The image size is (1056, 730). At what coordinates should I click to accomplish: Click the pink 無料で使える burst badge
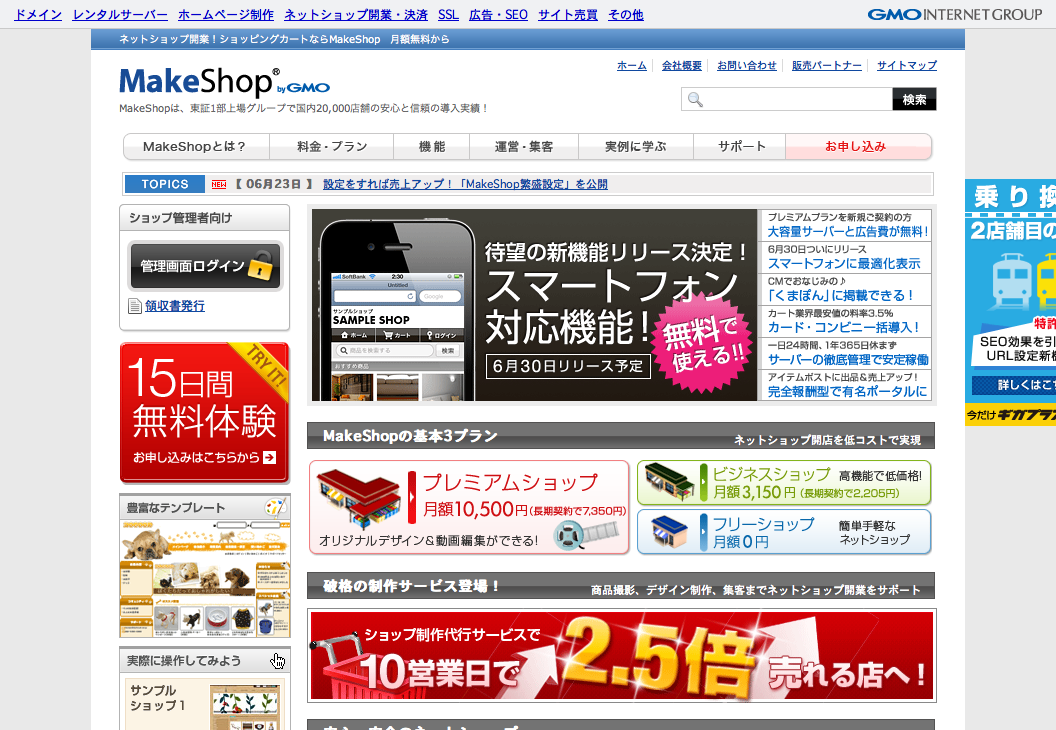[x=704, y=341]
